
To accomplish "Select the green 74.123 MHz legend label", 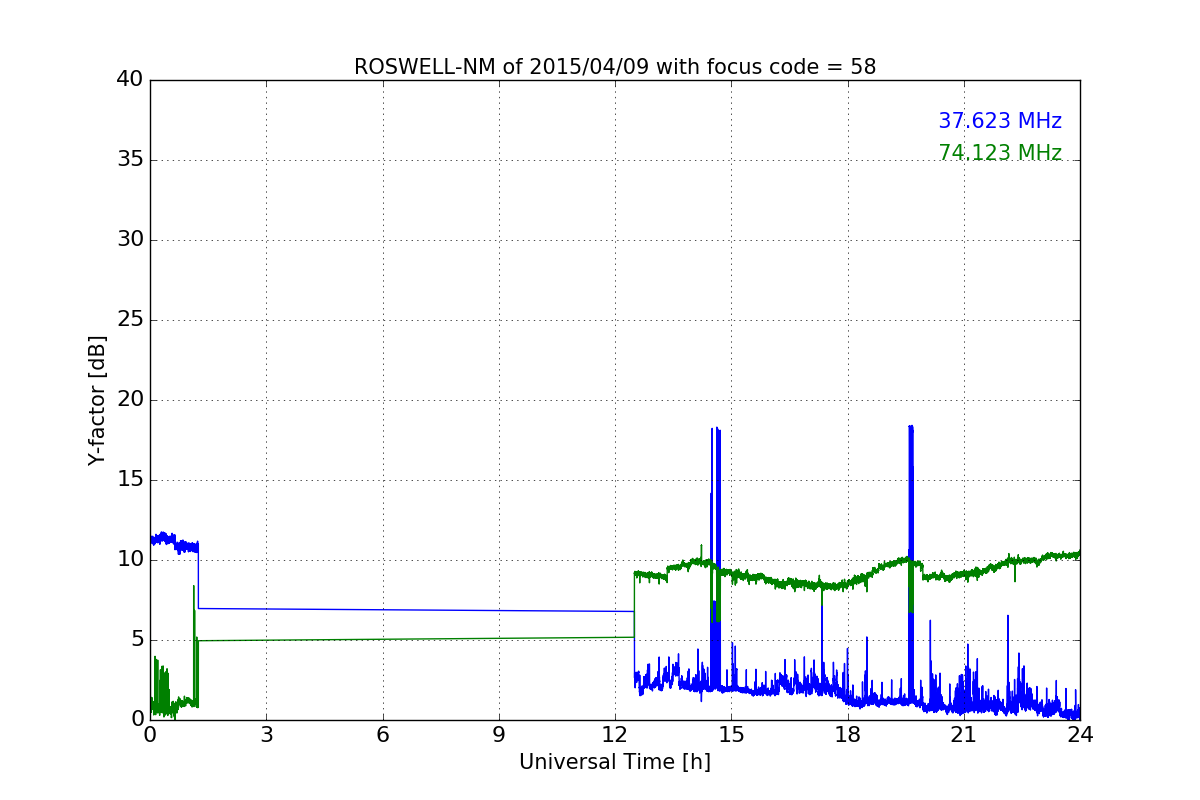I will point(1000,153).
